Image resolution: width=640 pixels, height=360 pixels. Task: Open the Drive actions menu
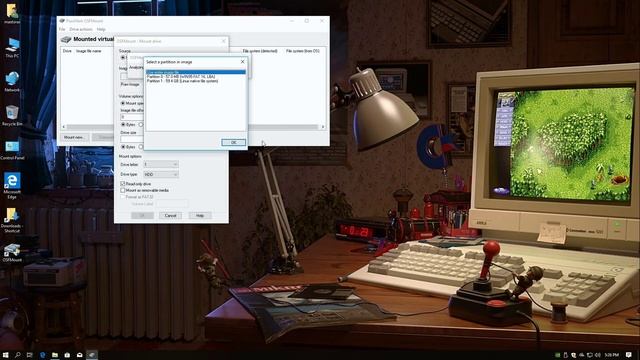[81, 29]
